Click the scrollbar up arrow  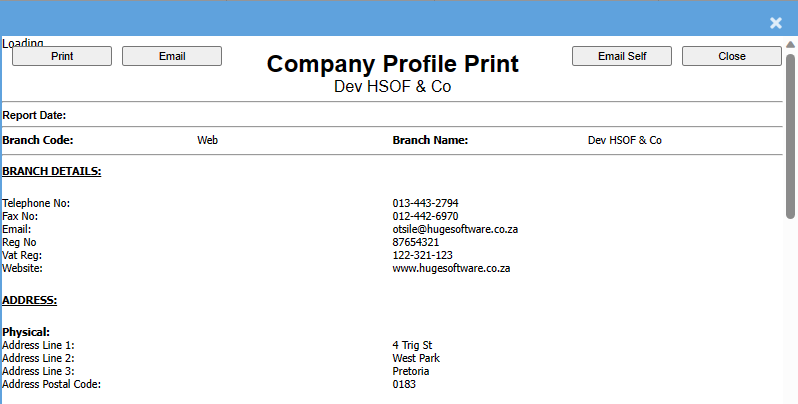[790, 45]
